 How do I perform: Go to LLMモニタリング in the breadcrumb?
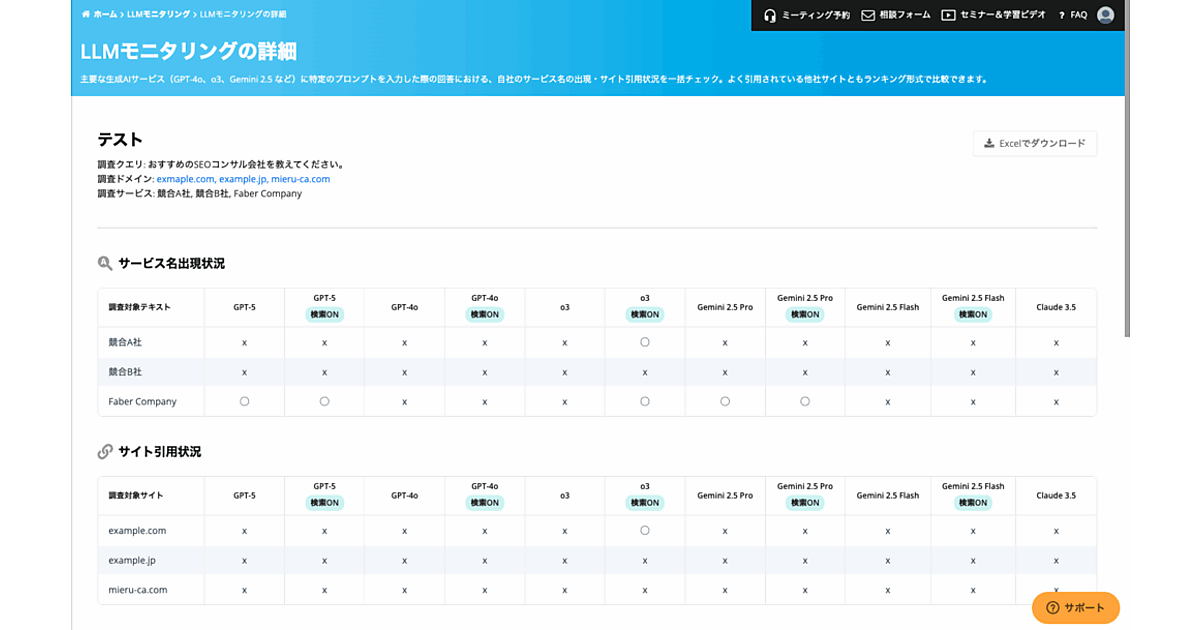(x=160, y=15)
